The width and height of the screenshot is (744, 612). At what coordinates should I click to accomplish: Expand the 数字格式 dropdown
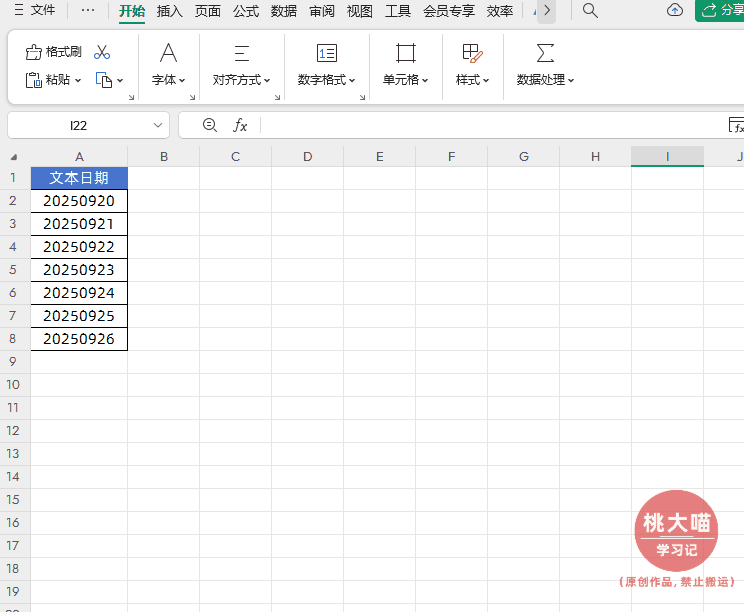(x=326, y=80)
